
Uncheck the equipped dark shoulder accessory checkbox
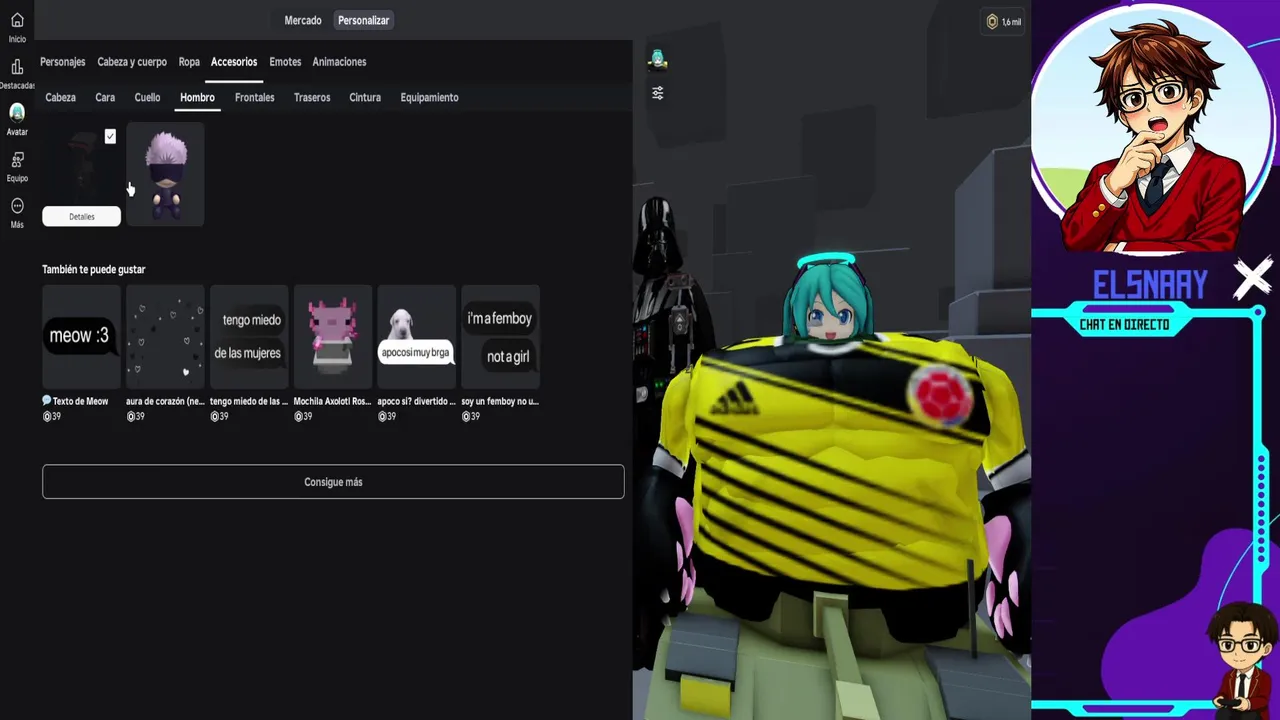pos(110,136)
